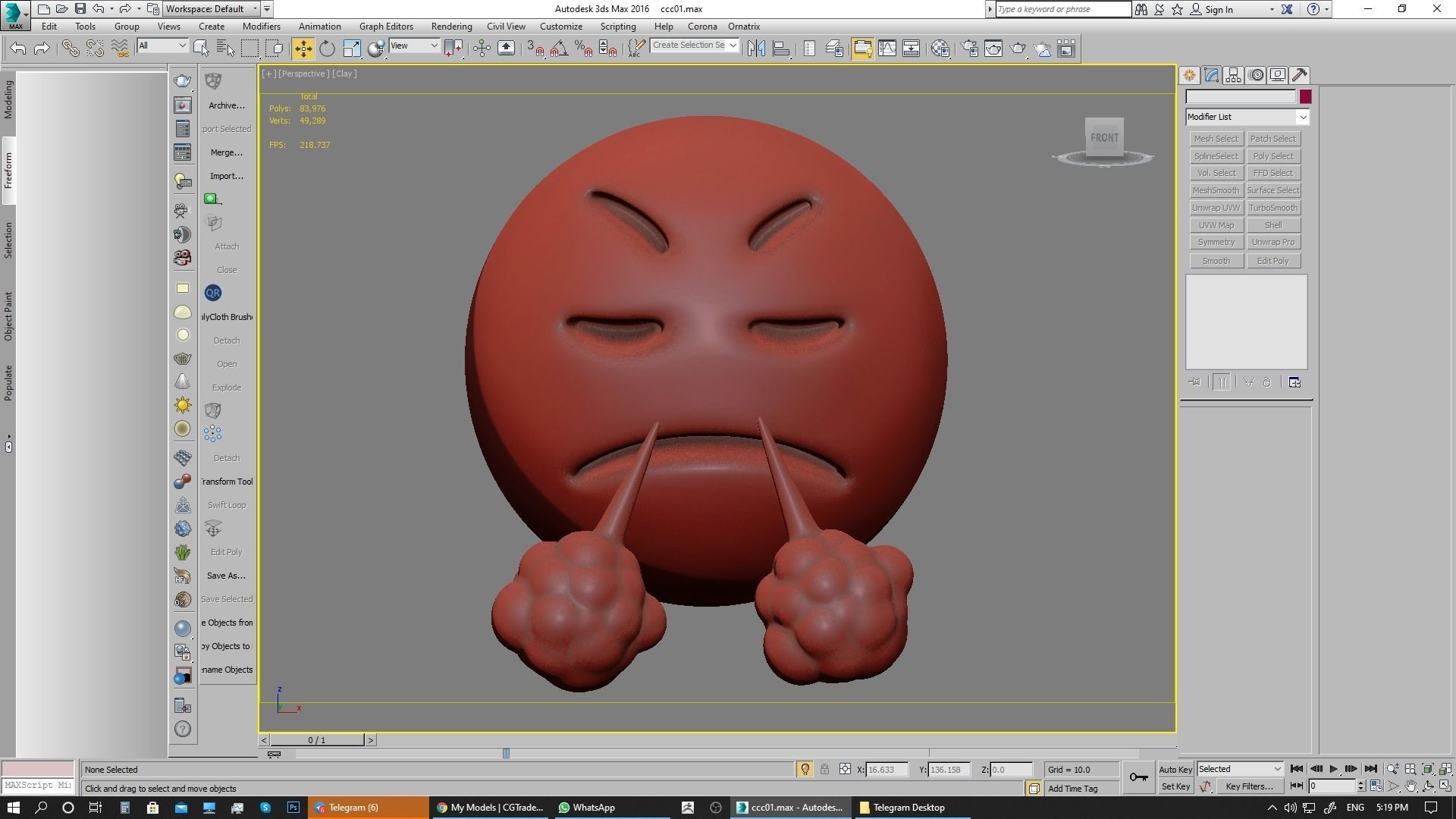The image size is (1456, 819).
Task: Open the Hierarchy command panel tab
Action: (1233, 75)
